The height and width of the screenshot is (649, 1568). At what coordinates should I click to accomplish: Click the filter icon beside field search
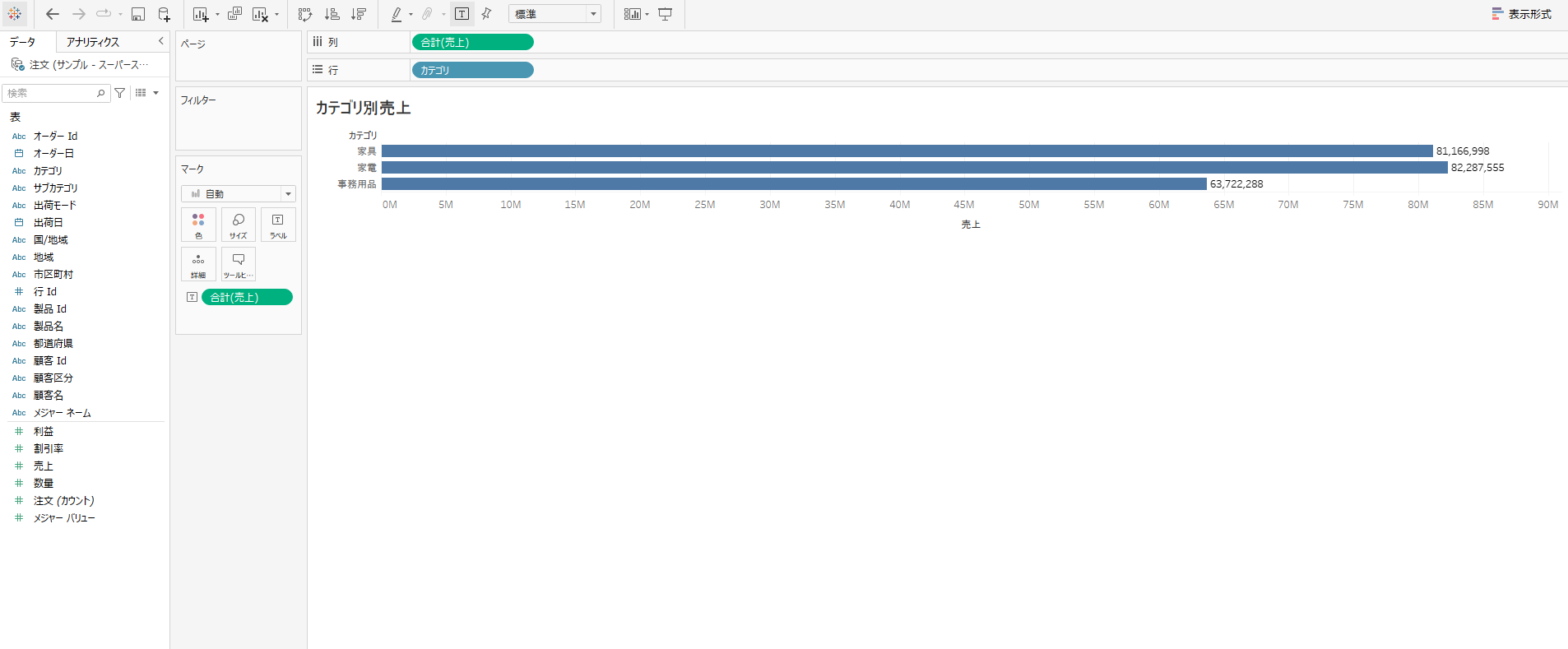click(120, 93)
